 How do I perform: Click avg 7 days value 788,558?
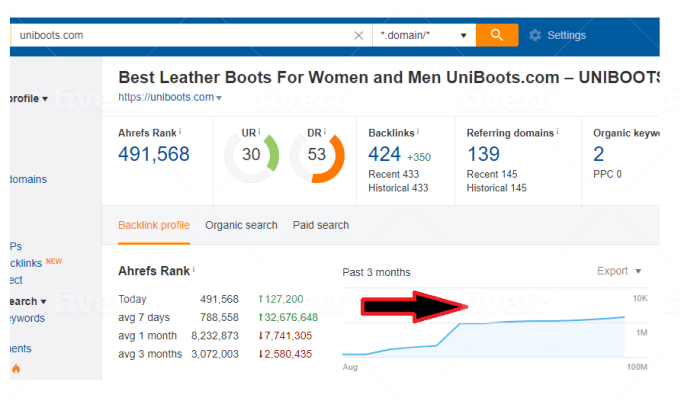click(x=219, y=317)
